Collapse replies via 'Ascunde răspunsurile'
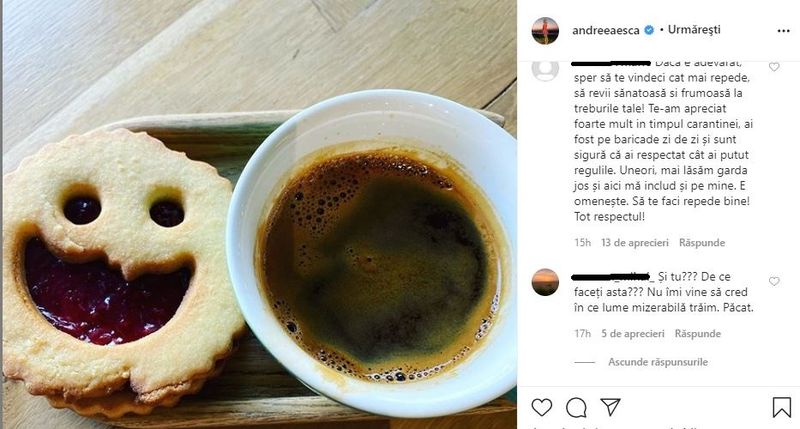 [x=658, y=362]
